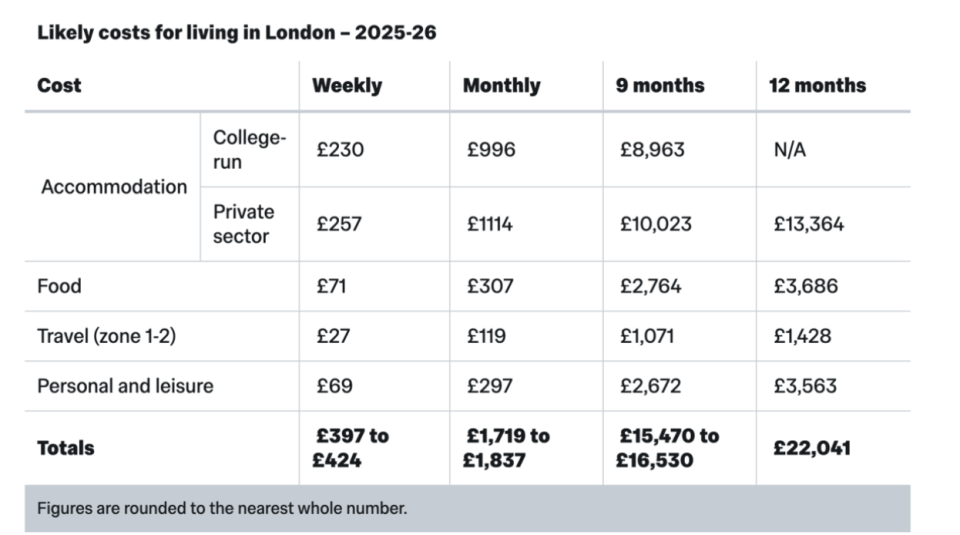Click the Accommodation row label
The image size is (960, 535).
point(114,187)
